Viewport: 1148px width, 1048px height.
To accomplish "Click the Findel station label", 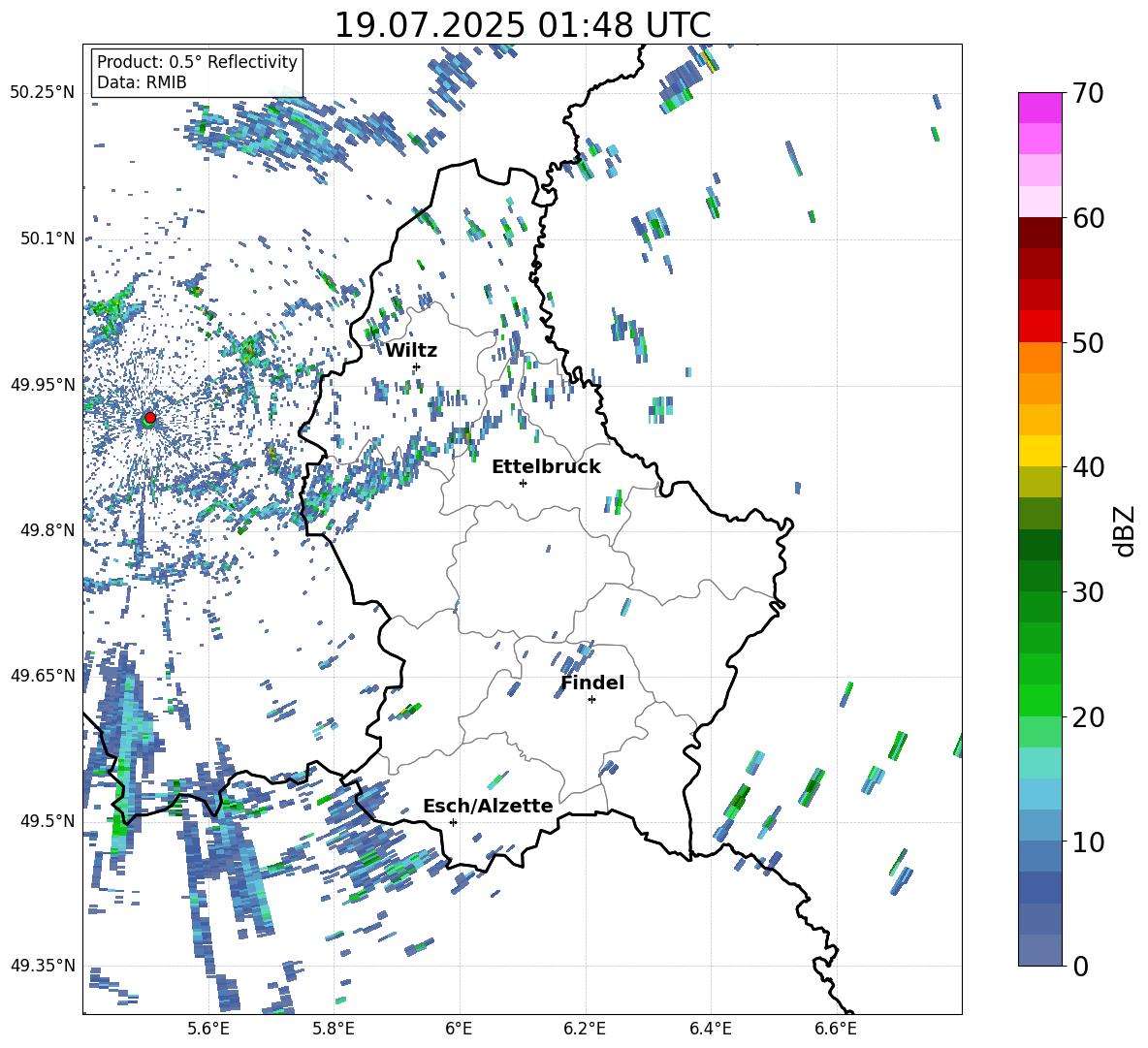I will click(x=592, y=683).
